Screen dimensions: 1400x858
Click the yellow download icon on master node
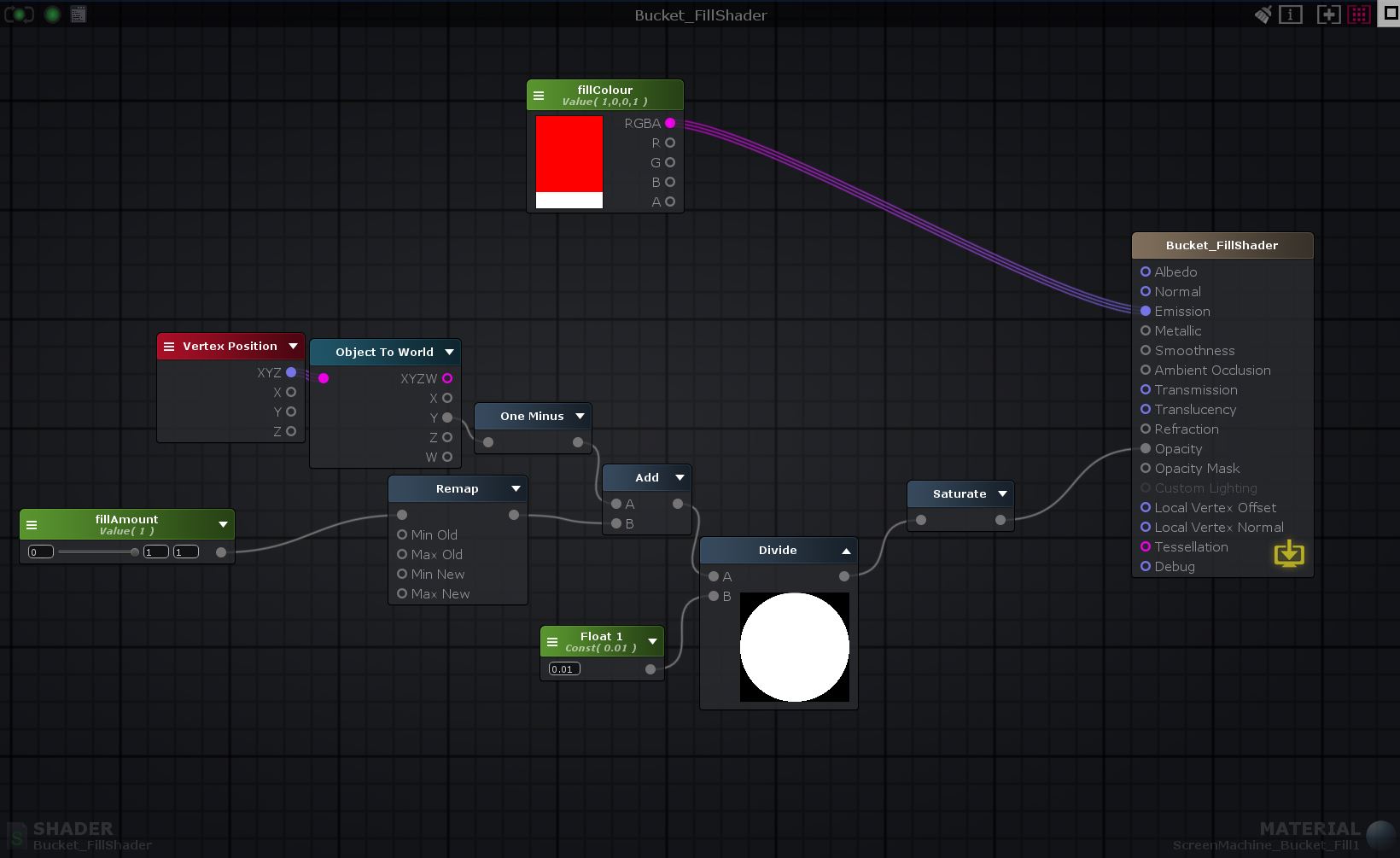pyautogui.click(x=1289, y=554)
